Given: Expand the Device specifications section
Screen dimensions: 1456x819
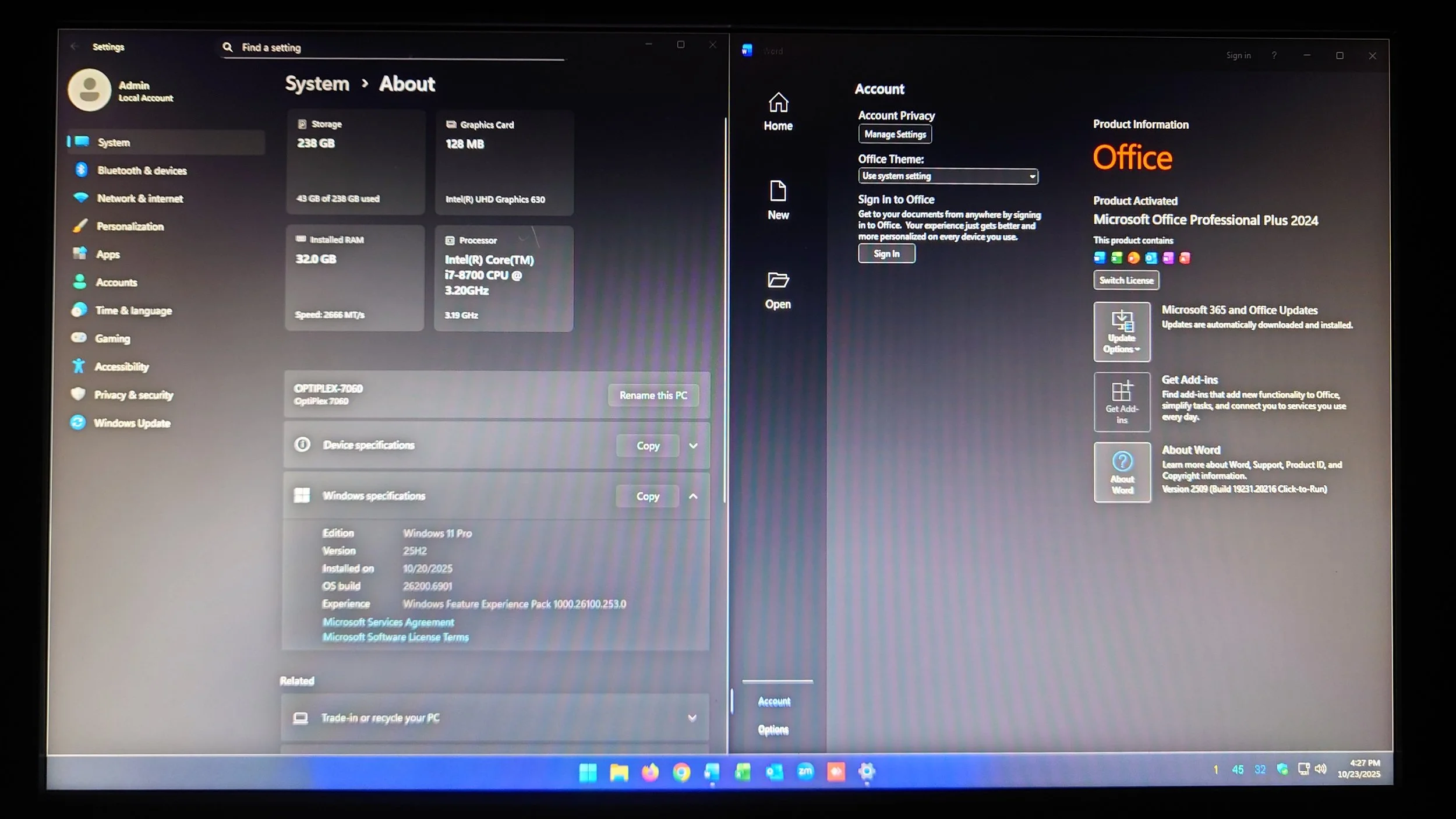Looking at the screenshot, I should point(693,446).
